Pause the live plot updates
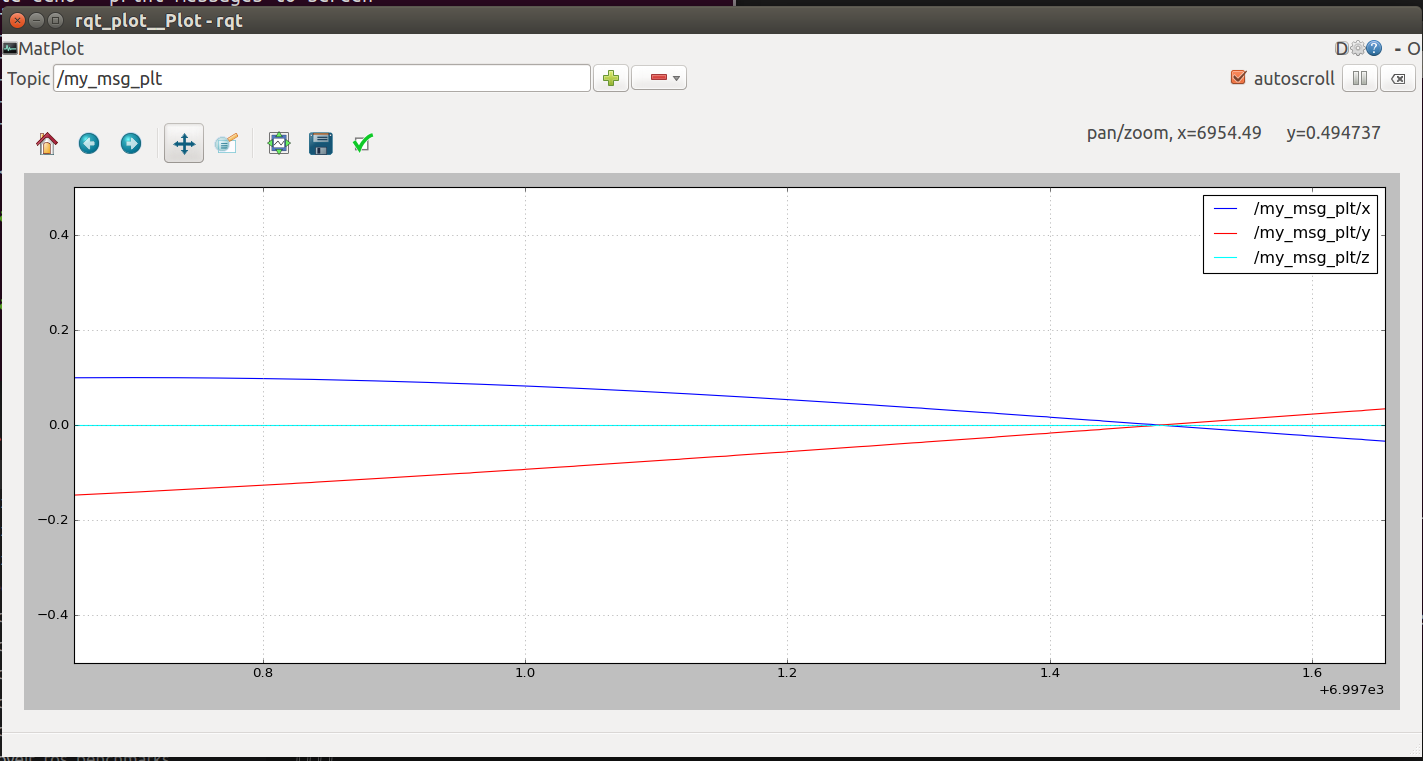Image resolution: width=1423 pixels, height=761 pixels. tap(1359, 78)
